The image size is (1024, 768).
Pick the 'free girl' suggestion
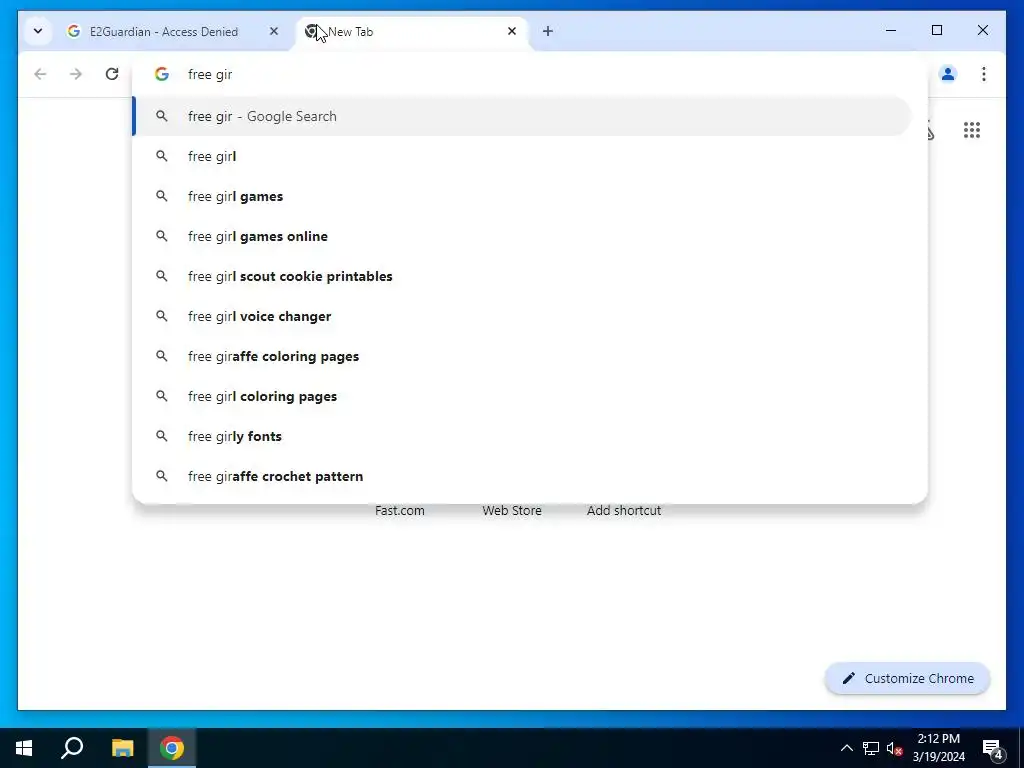522,156
